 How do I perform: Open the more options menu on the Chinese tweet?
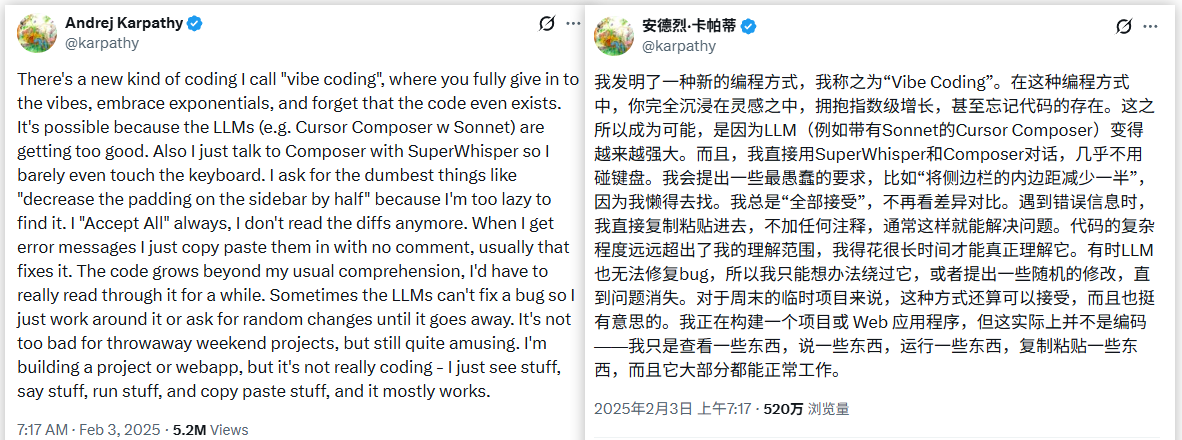(x=1154, y=26)
